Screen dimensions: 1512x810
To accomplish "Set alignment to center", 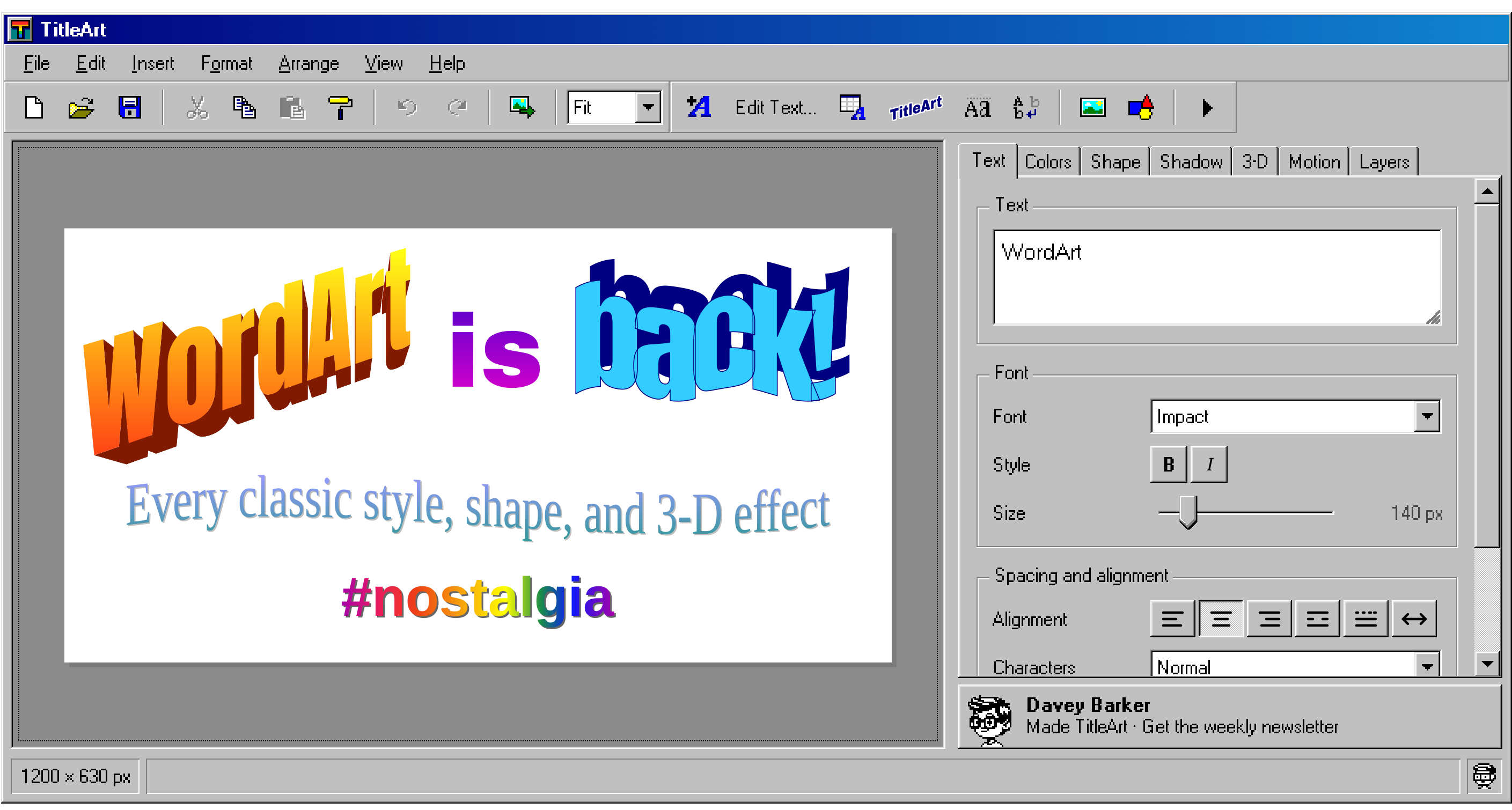I will [1221, 618].
